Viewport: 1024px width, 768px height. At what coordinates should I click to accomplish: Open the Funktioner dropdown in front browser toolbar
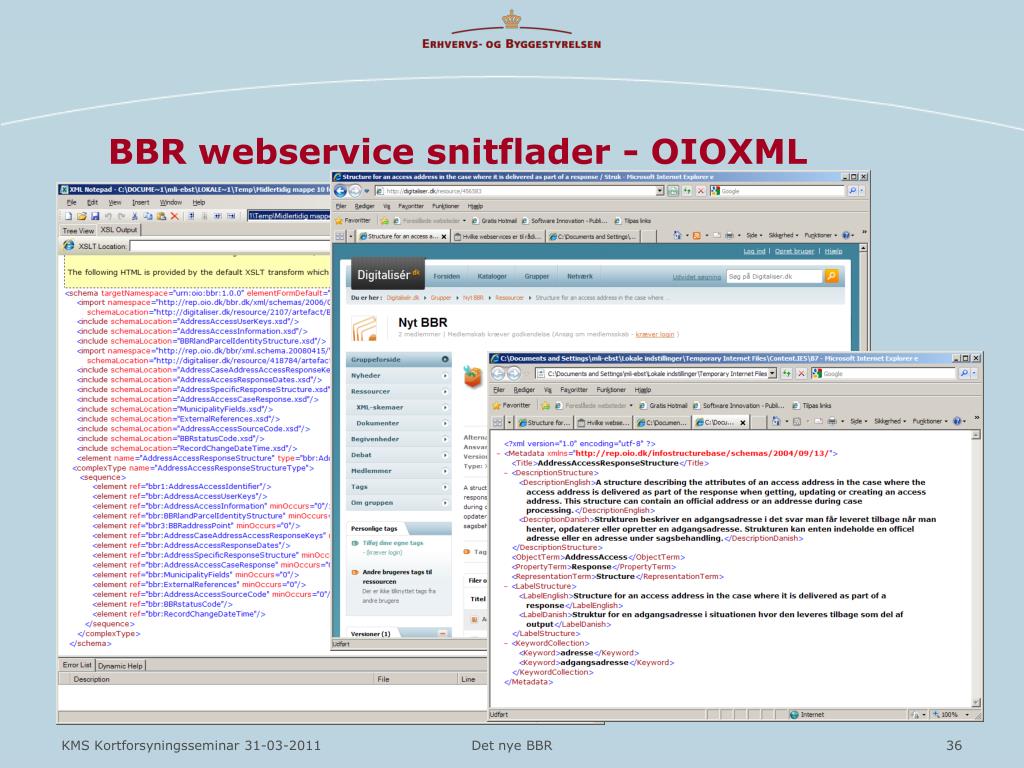point(930,421)
